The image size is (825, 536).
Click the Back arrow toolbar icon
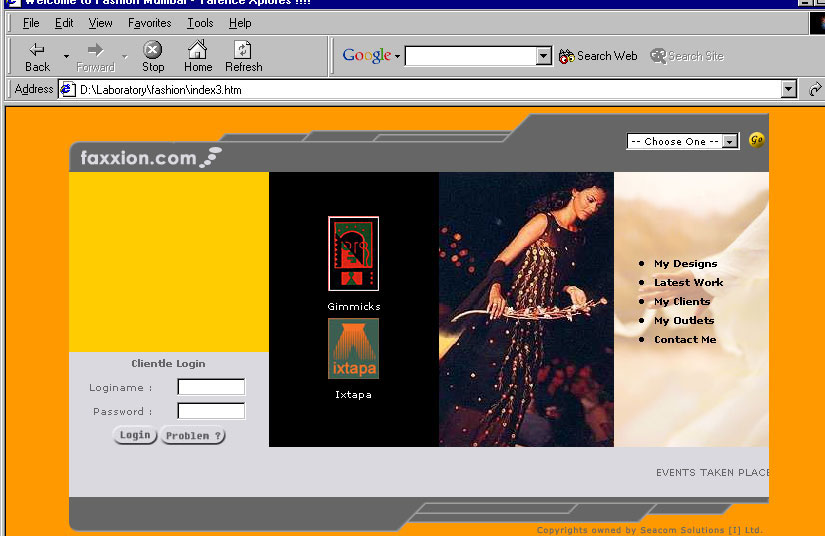pyautogui.click(x=37, y=50)
